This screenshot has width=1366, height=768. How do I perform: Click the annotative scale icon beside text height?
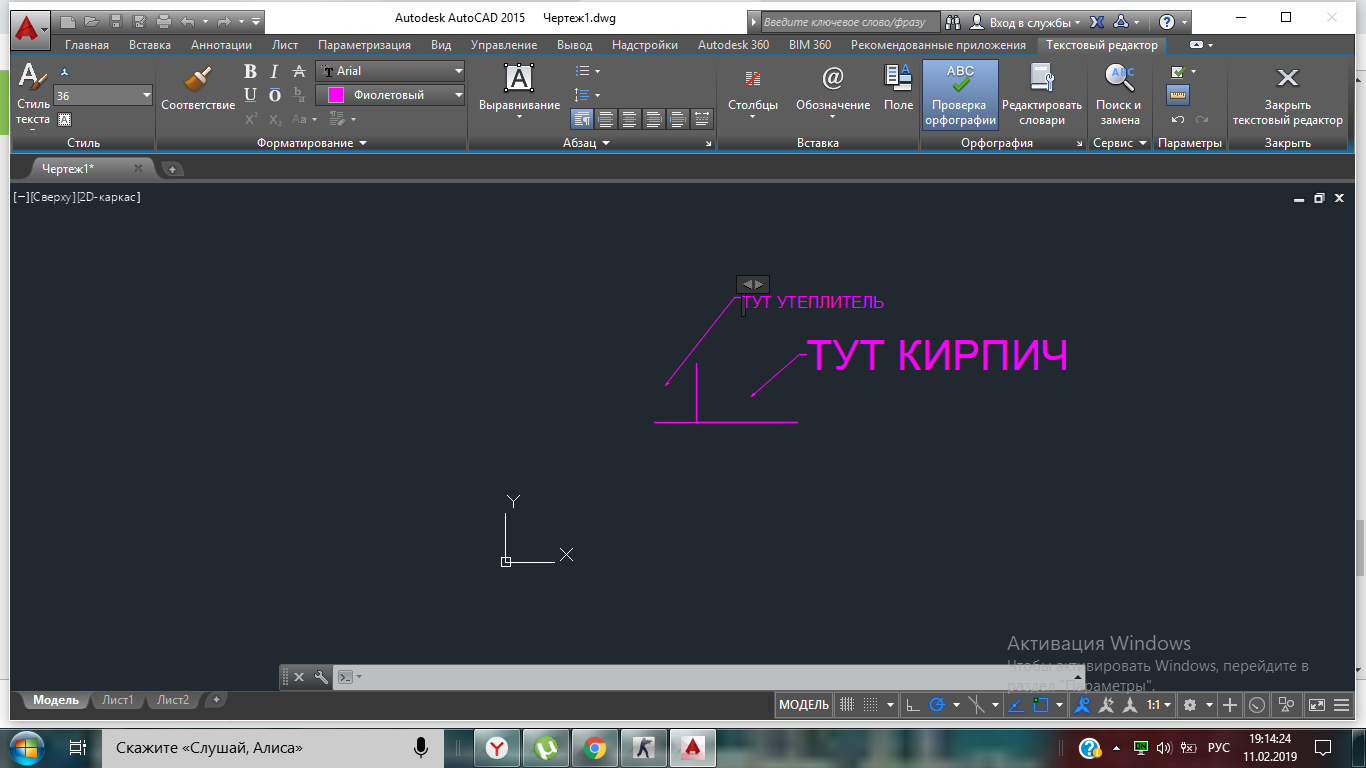coord(64,72)
